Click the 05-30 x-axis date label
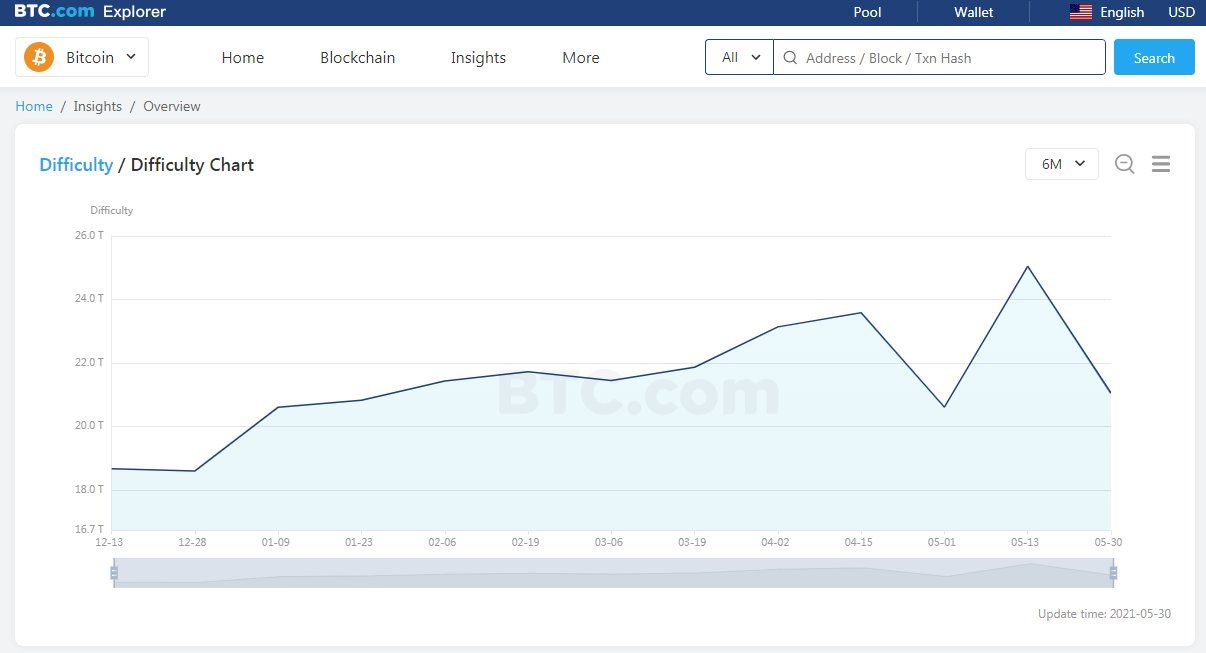This screenshot has height=653, width=1206. 1108,542
